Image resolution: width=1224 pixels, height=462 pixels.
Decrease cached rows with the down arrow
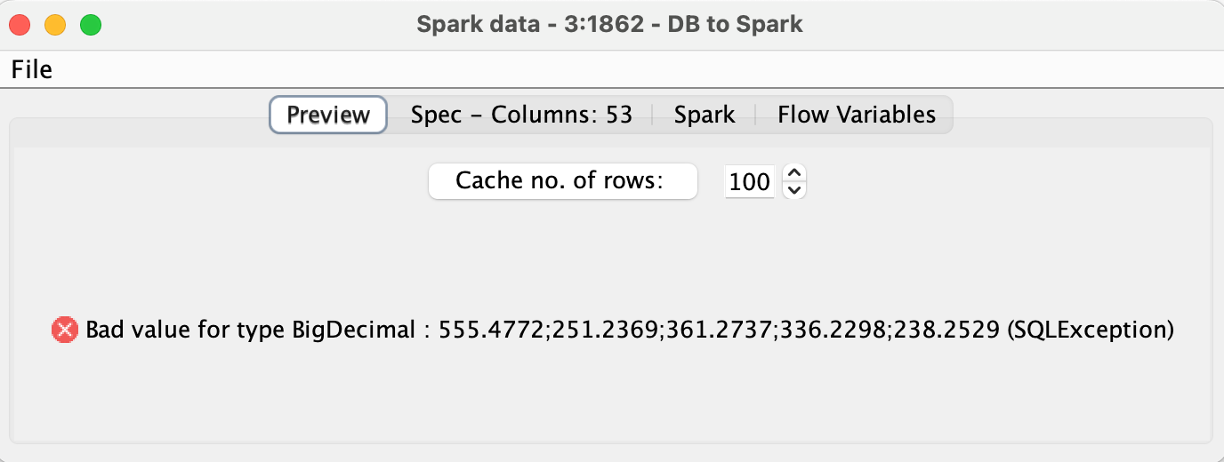point(795,189)
